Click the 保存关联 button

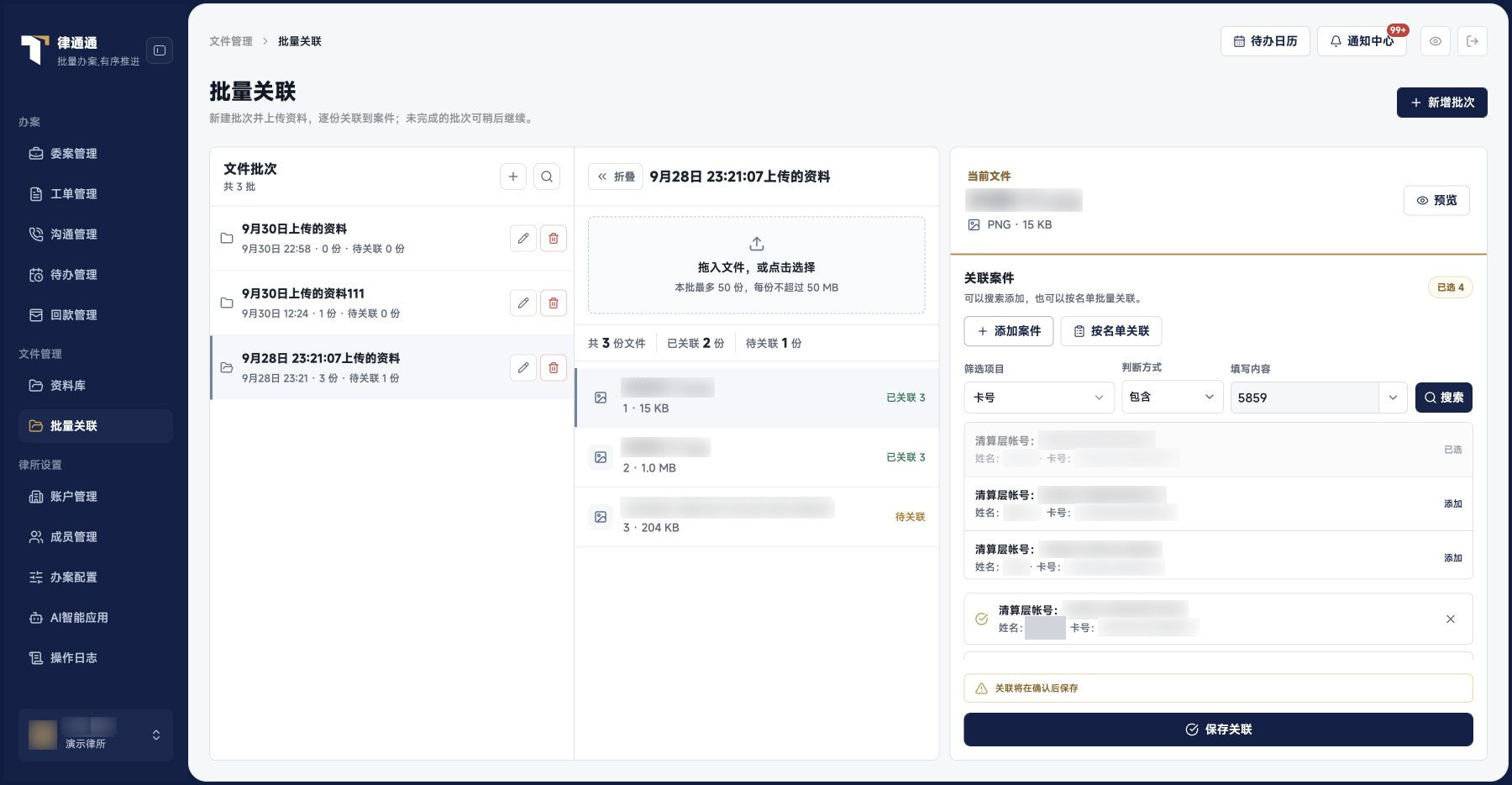pos(1218,730)
